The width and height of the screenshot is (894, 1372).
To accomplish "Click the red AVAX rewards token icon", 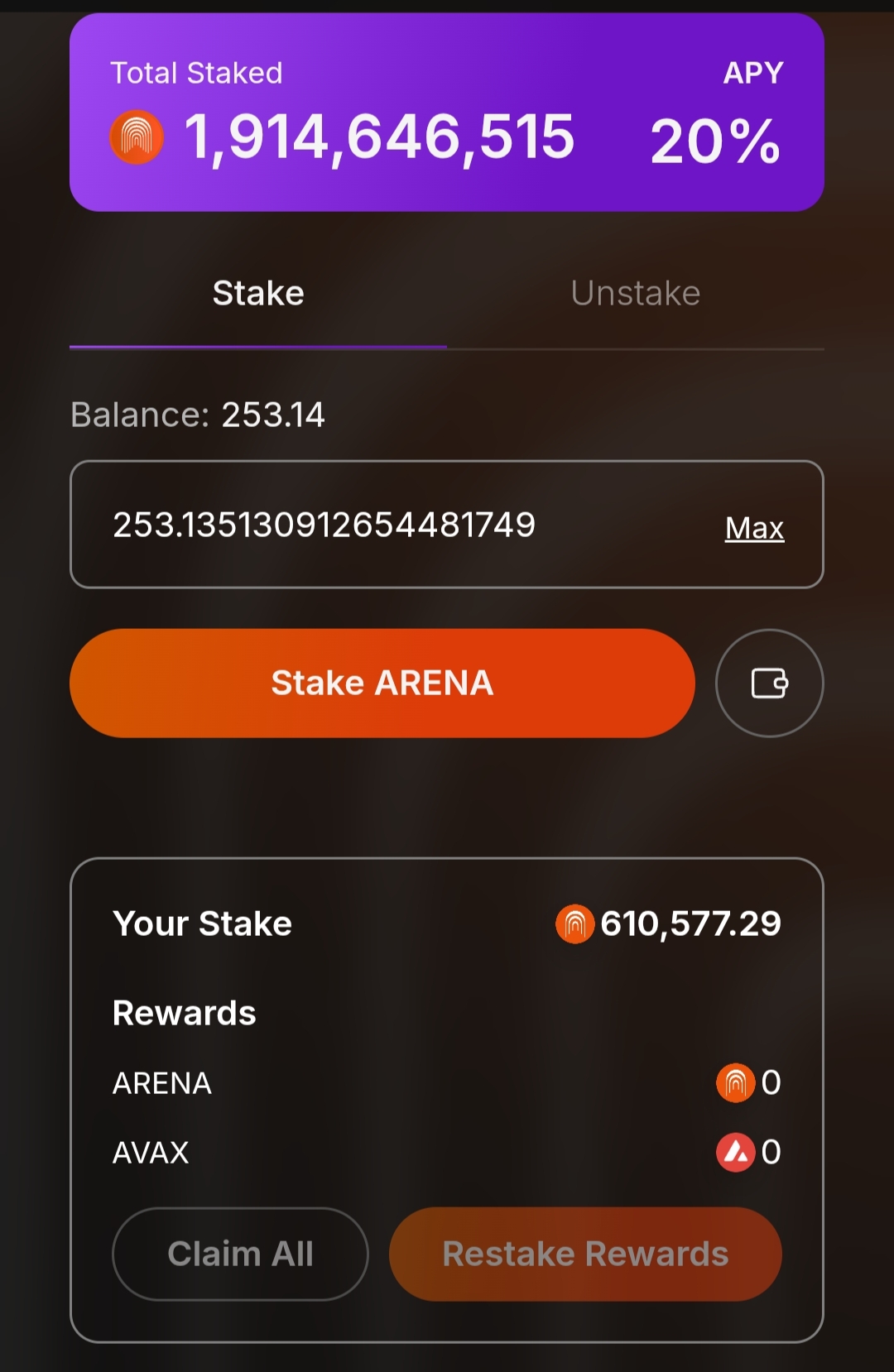I will click(735, 1152).
